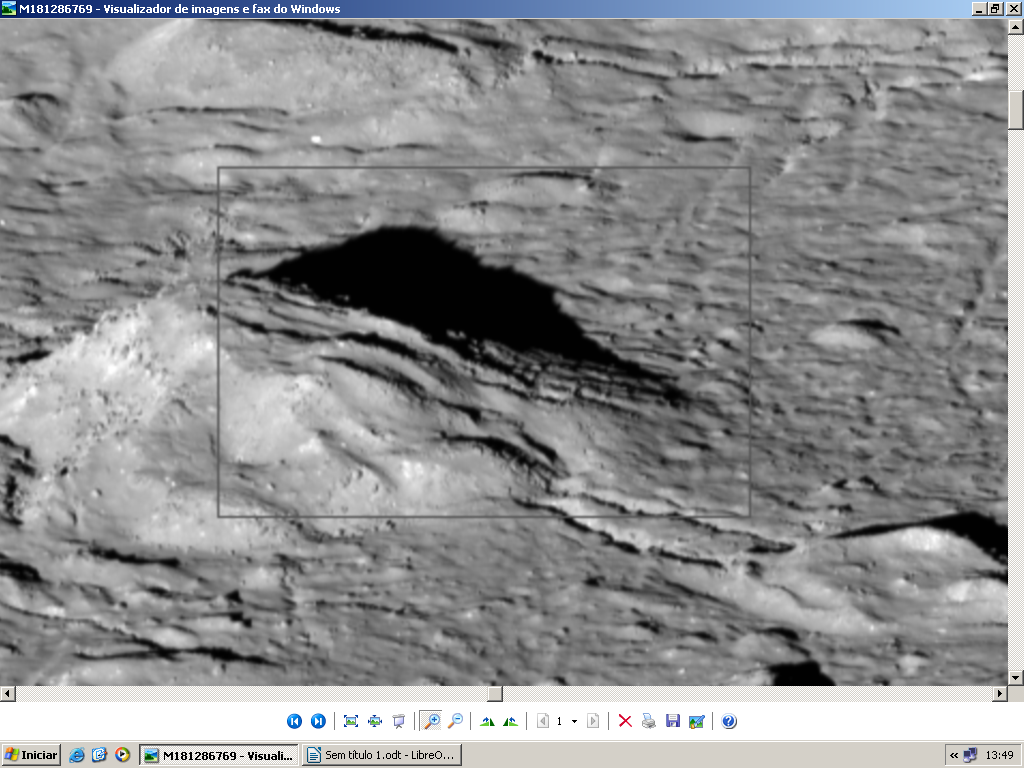Rotate the image counterclockwise
Image resolution: width=1024 pixels, height=768 pixels.
tap(511, 721)
